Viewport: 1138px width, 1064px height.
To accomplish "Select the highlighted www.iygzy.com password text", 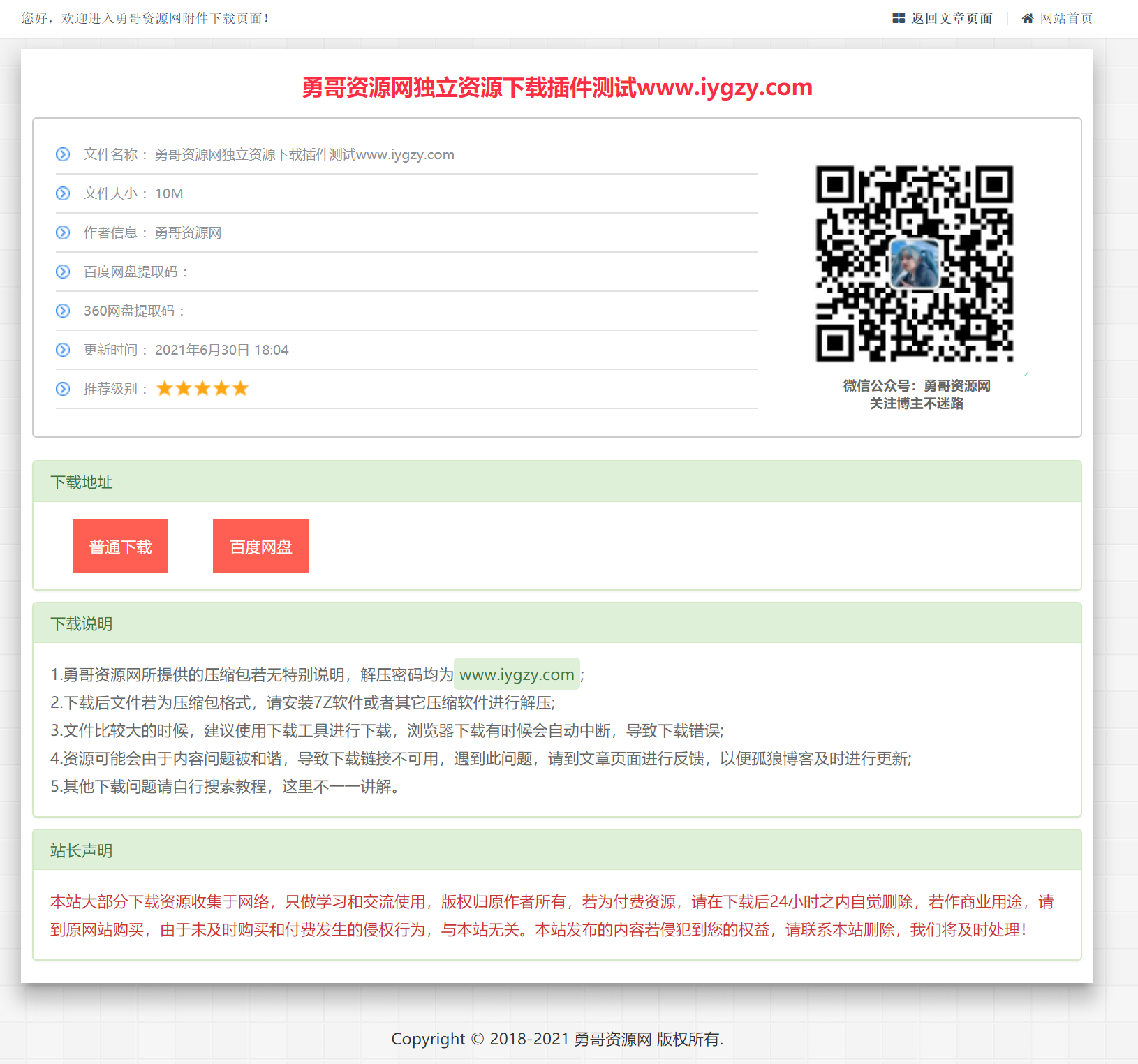I will tap(517, 674).
